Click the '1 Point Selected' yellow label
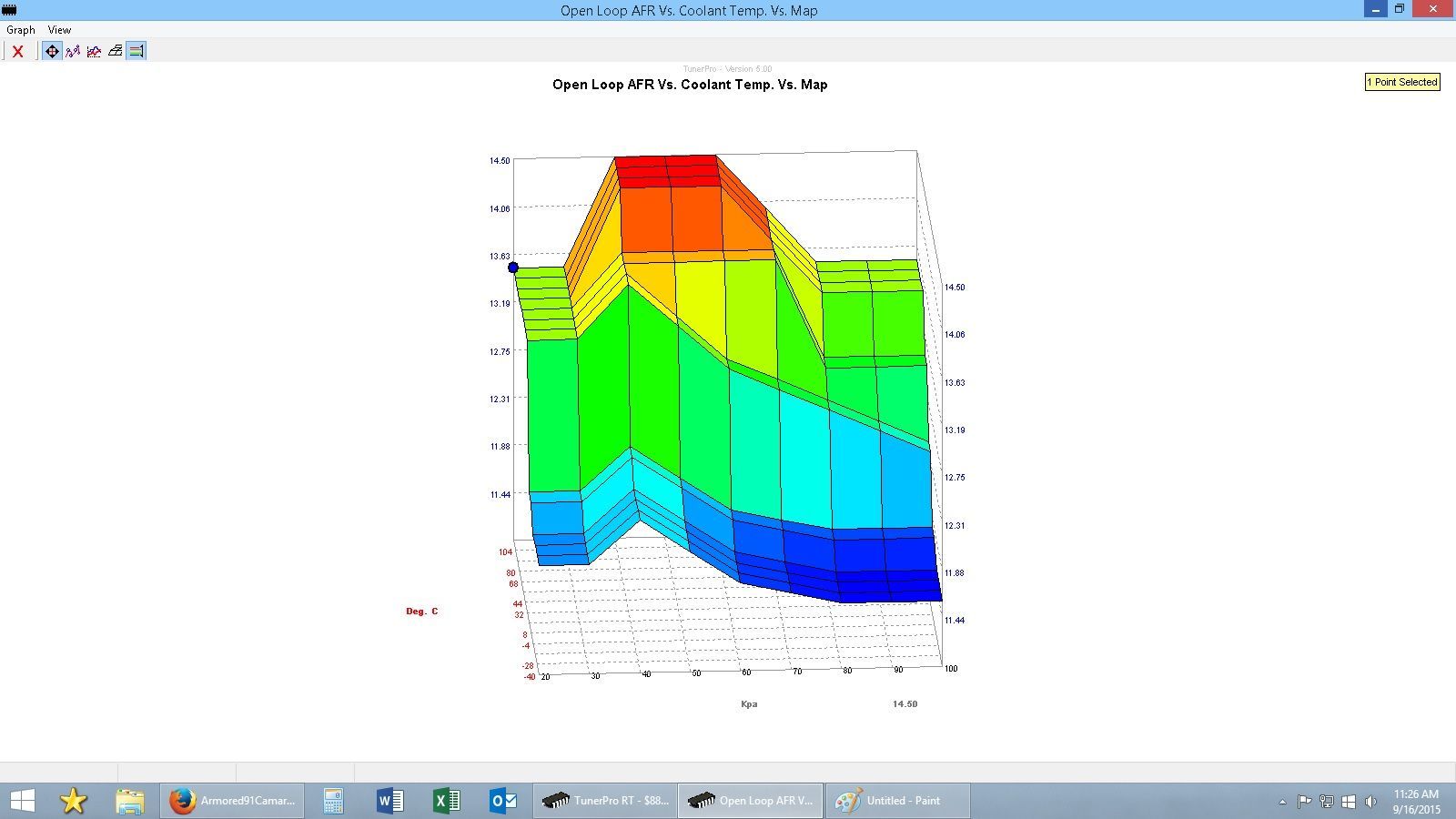1456x819 pixels. click(x=1401, y=82)
